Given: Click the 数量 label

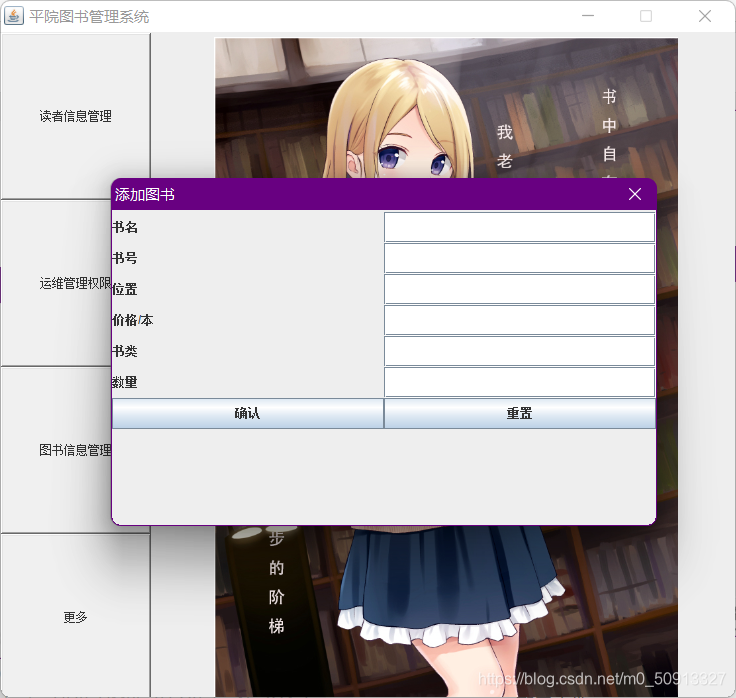Looking at the screenshot, I should pyautogui.click(x=125, y=382).
